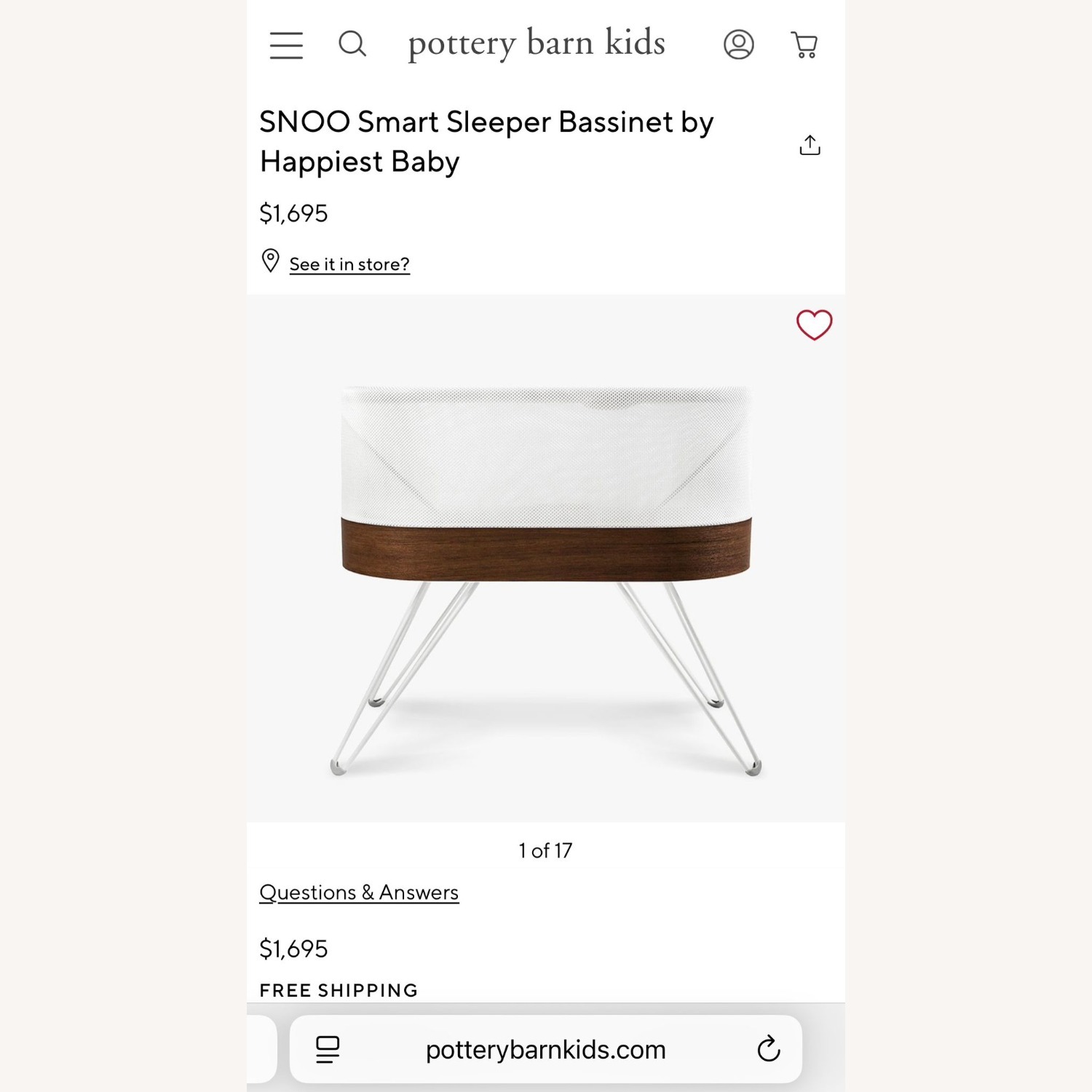Open the search icon
The height and width of the screenshot is (1092, 1092).
click(354, 44)
